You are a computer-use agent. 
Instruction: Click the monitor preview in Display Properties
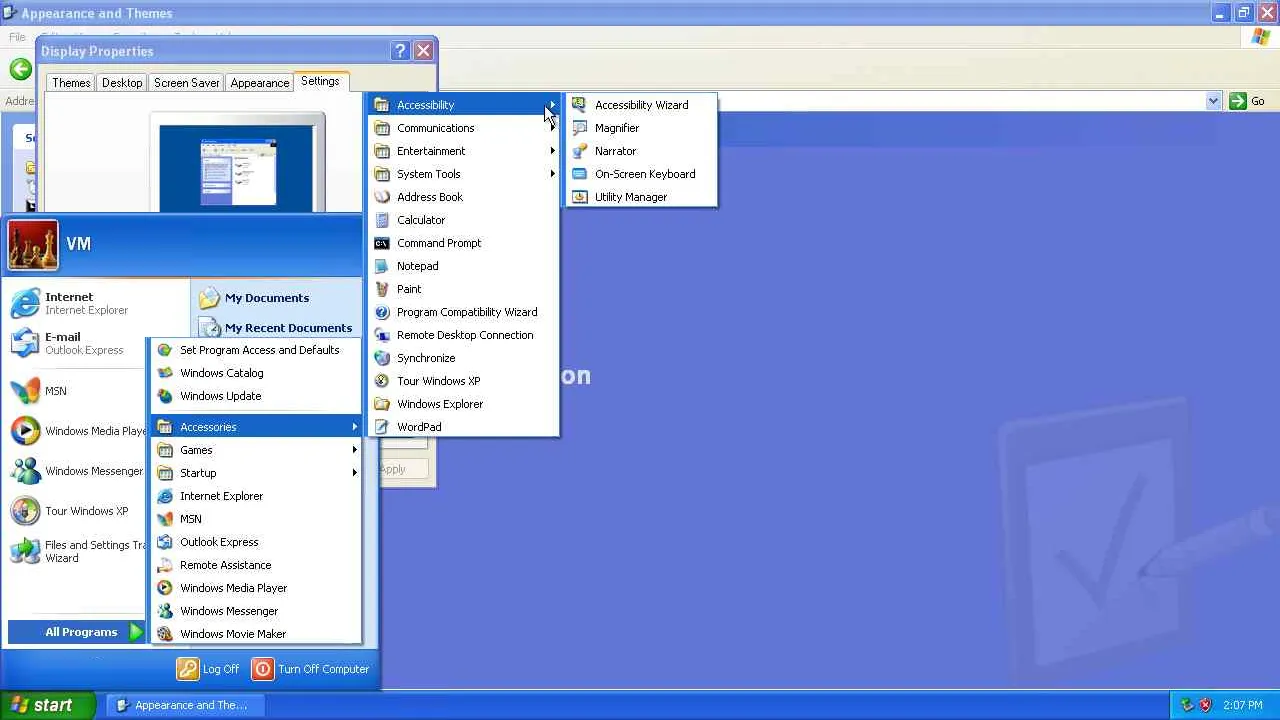point(238,168)
